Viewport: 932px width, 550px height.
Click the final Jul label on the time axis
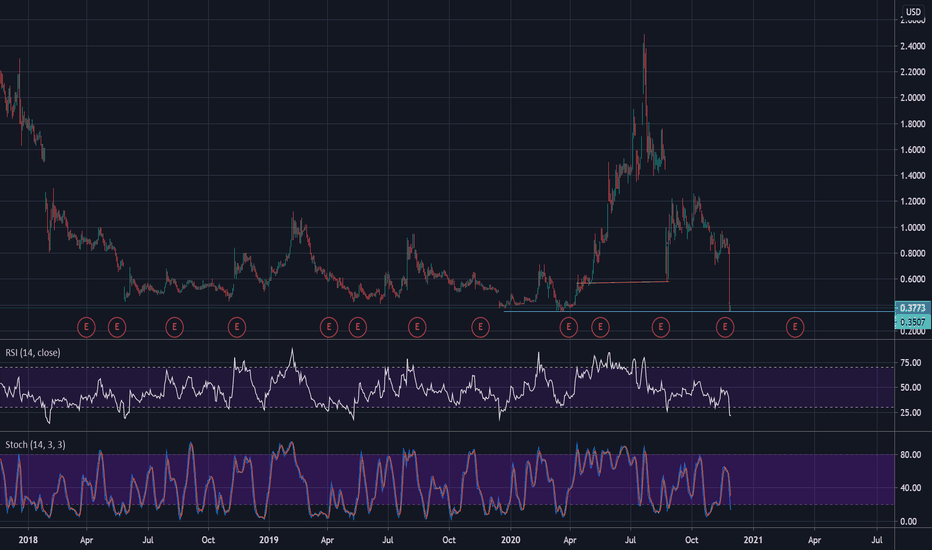(x=877, y=540)
